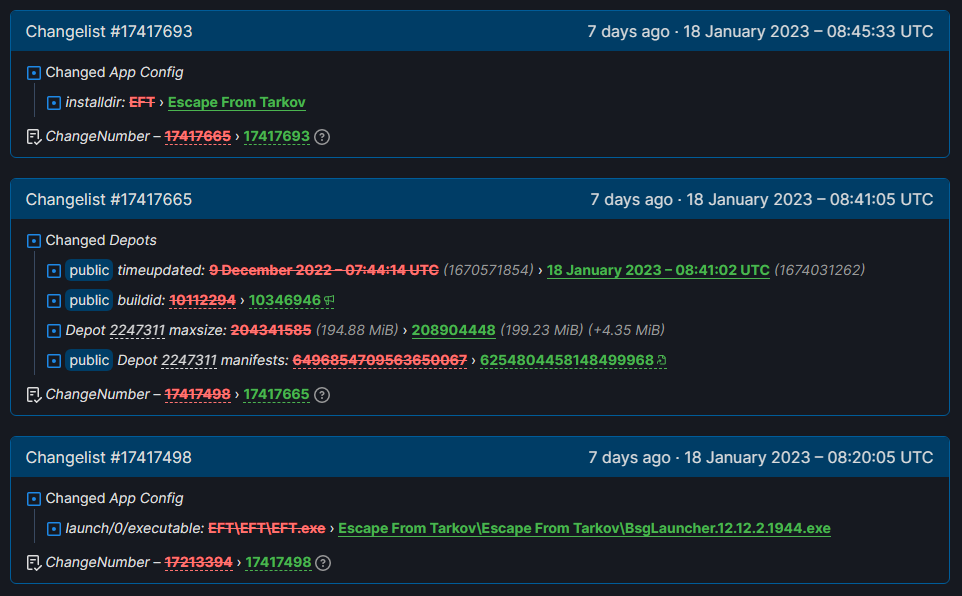Image resolution: width=962 pixels, height=596 pixels.
Task: Click timestamp 18 January 2023 – 08:20:05 UTC
Action: coord(809,457)
